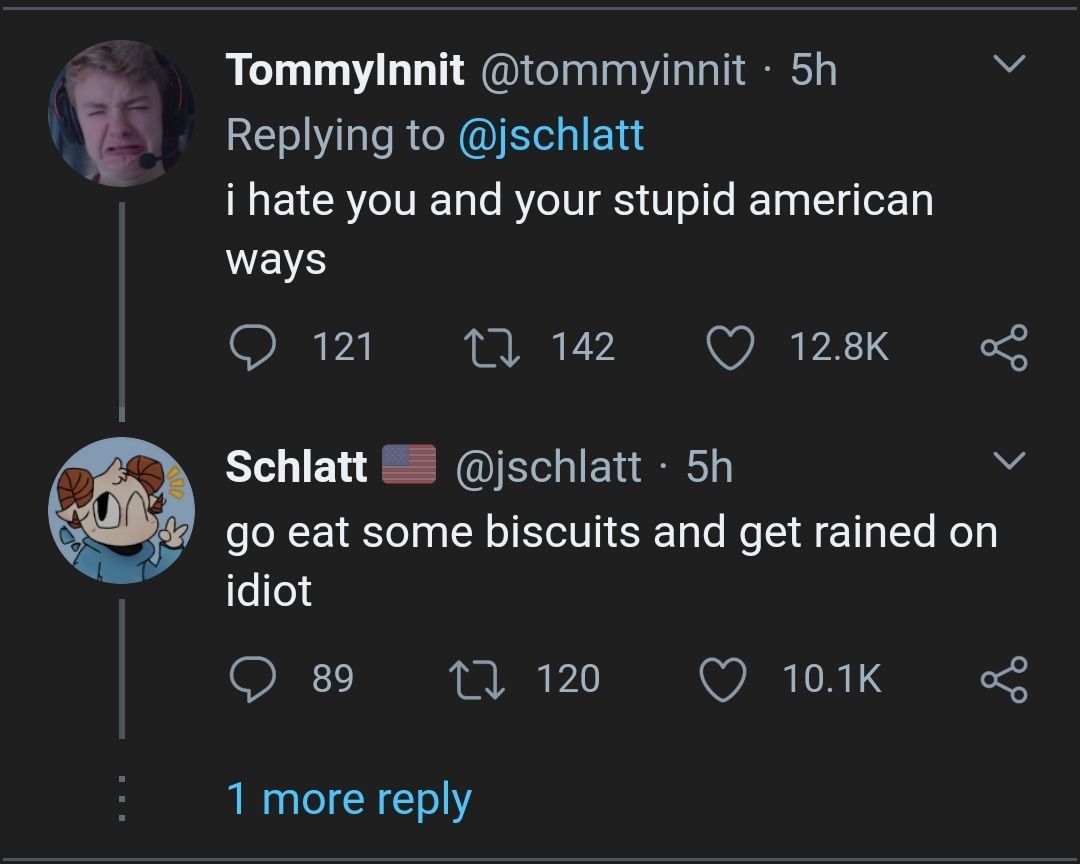Retweet TommyInnit's tweet
1080x864 pixels.
(x=491, y=347)
